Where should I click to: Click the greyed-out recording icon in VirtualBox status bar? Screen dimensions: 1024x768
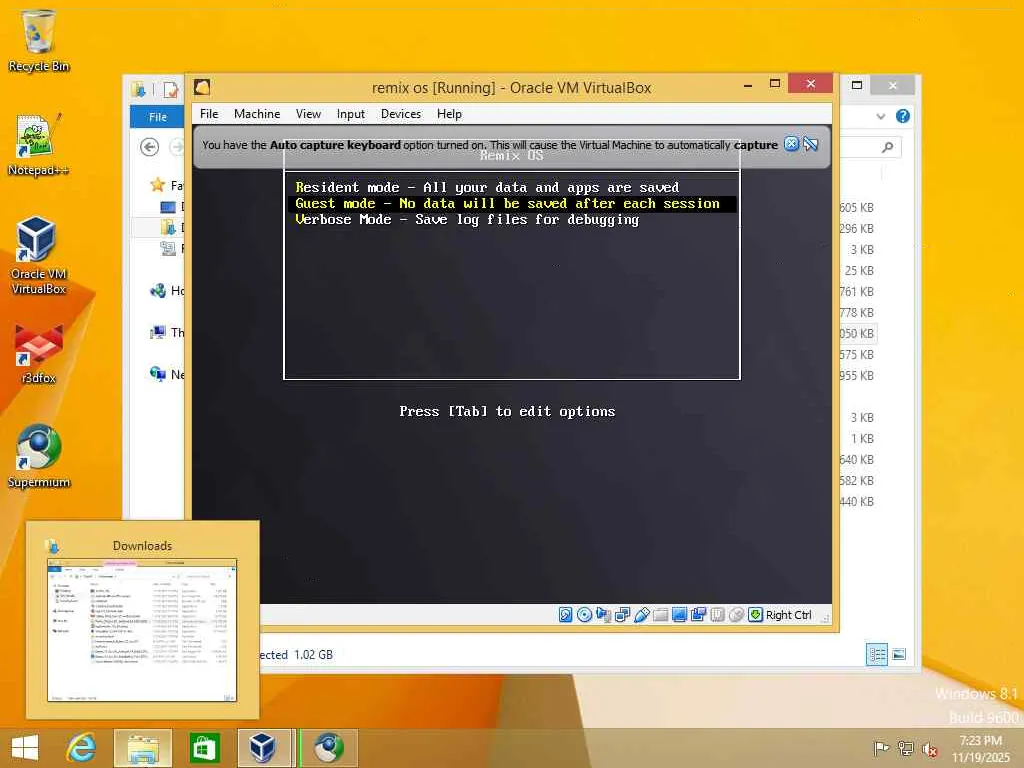pos(717,615)
